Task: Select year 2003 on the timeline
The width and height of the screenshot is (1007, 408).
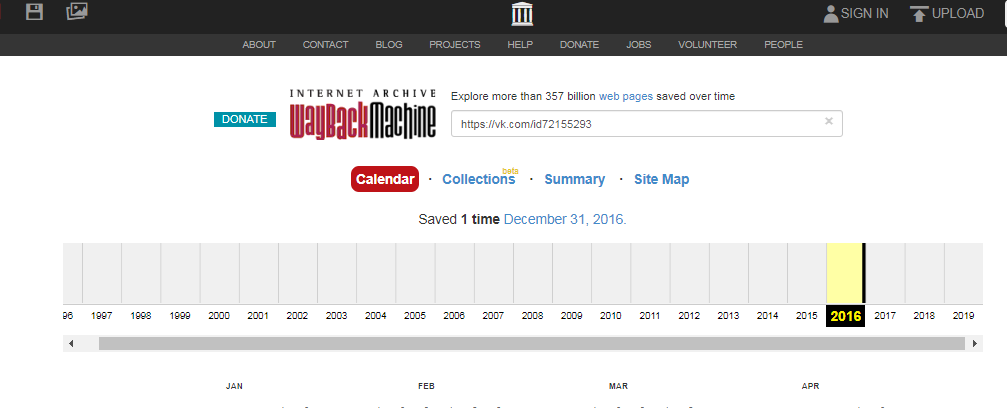Action: (337, 315)
